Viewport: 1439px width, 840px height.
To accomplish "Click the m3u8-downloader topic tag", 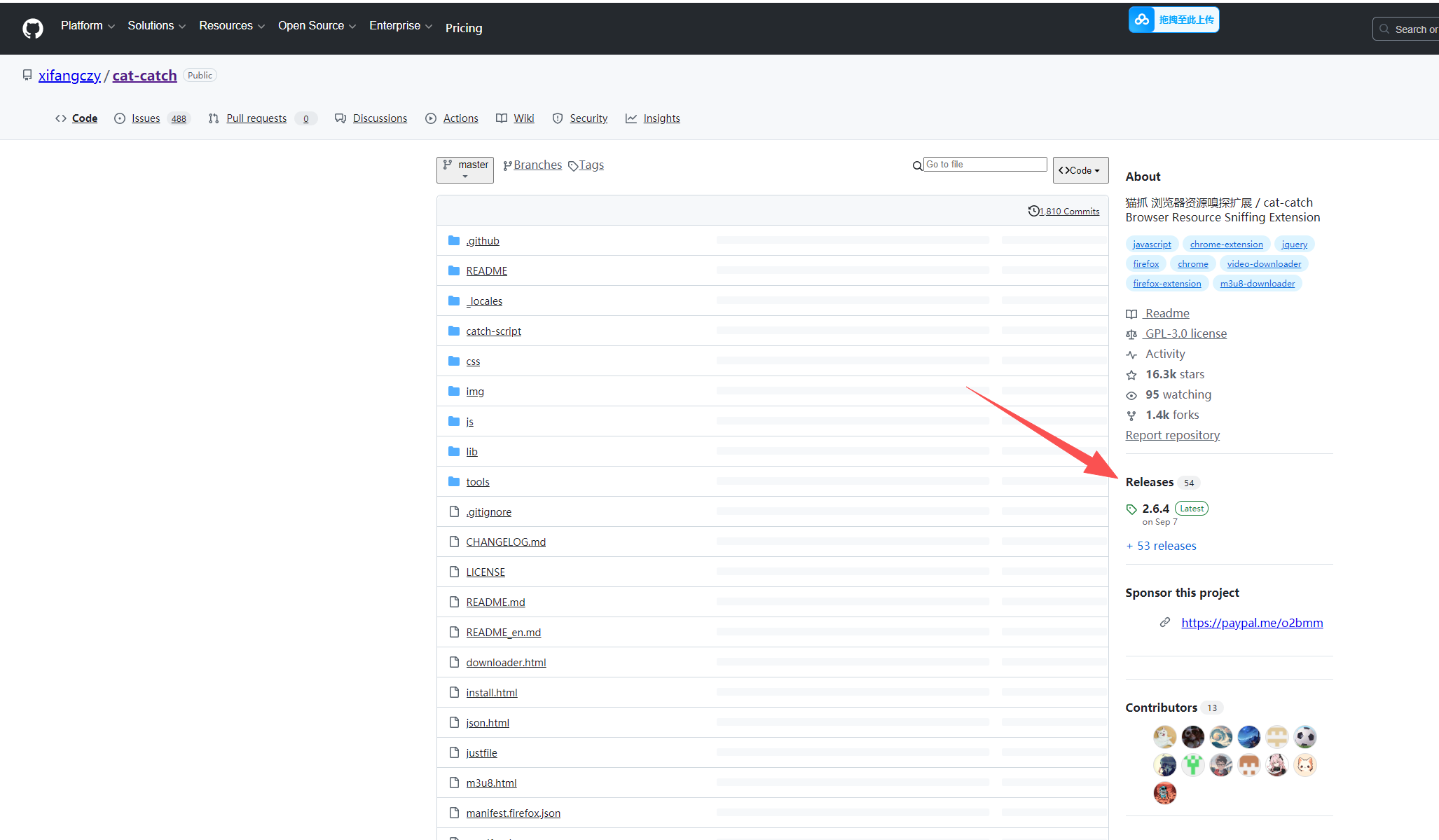I will pyautogui.click(x=1257, y=283).
